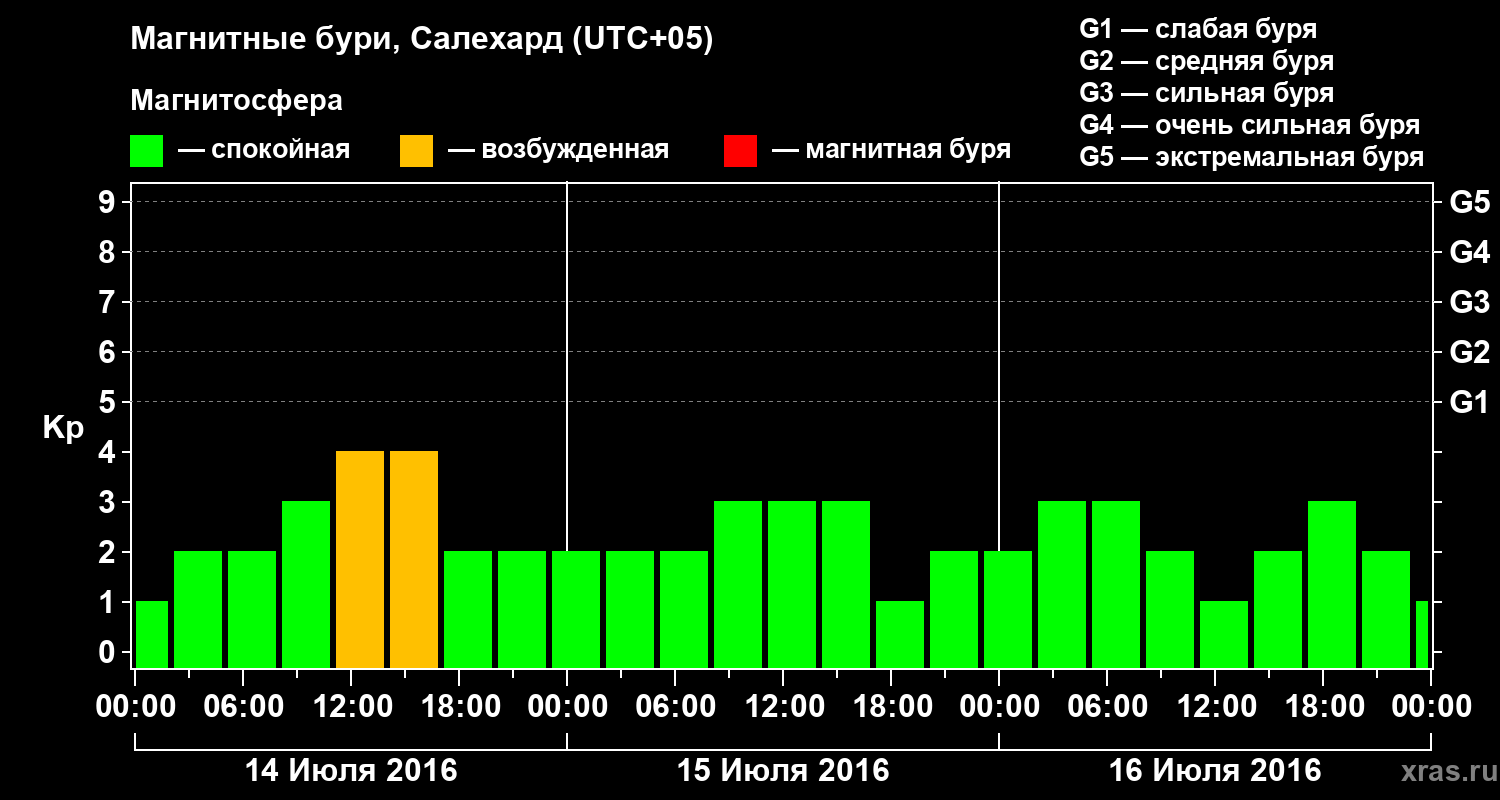Select the first orange Kp 4 bar
This screenshot has height=800, width=1500.
tap(360, 559)
